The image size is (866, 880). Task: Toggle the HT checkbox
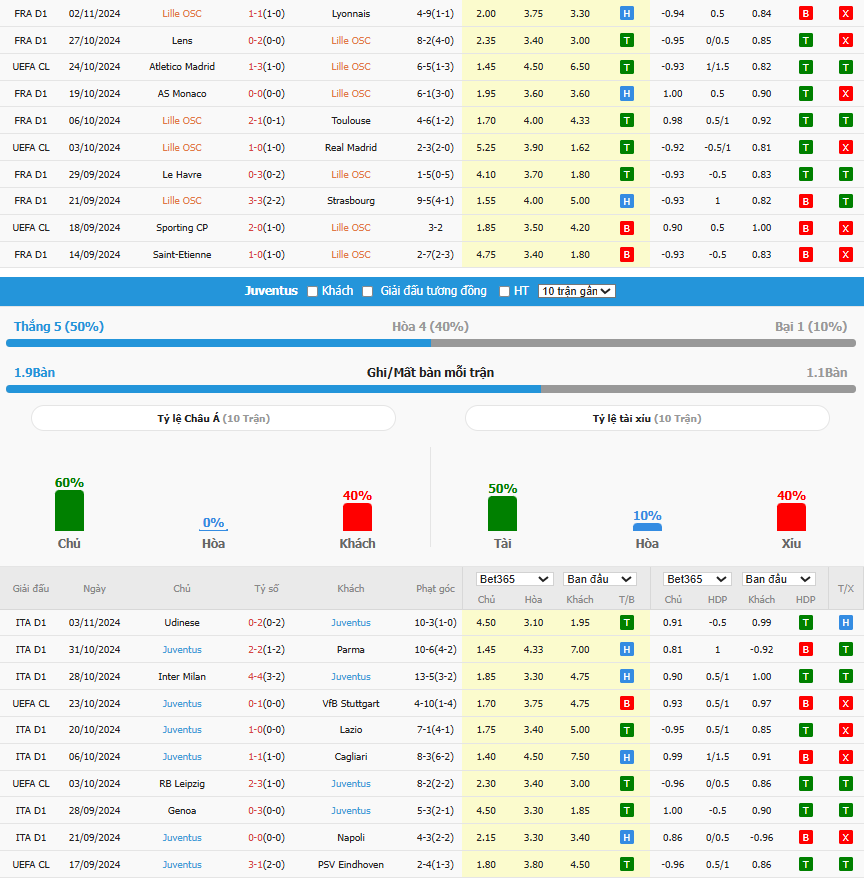[504, 291]
